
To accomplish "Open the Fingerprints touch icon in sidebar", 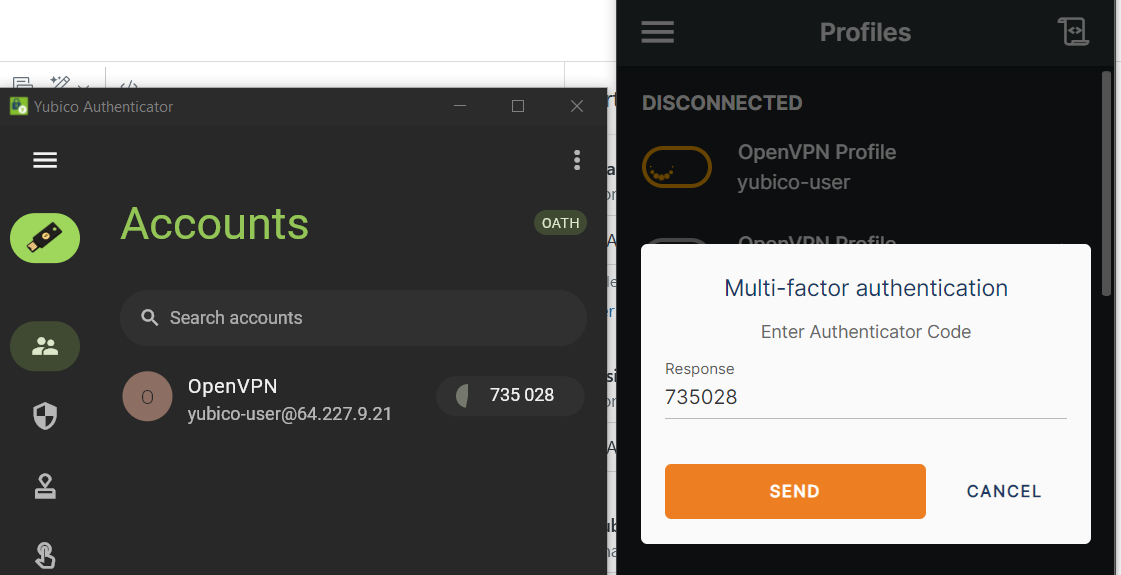I will 45,556.
